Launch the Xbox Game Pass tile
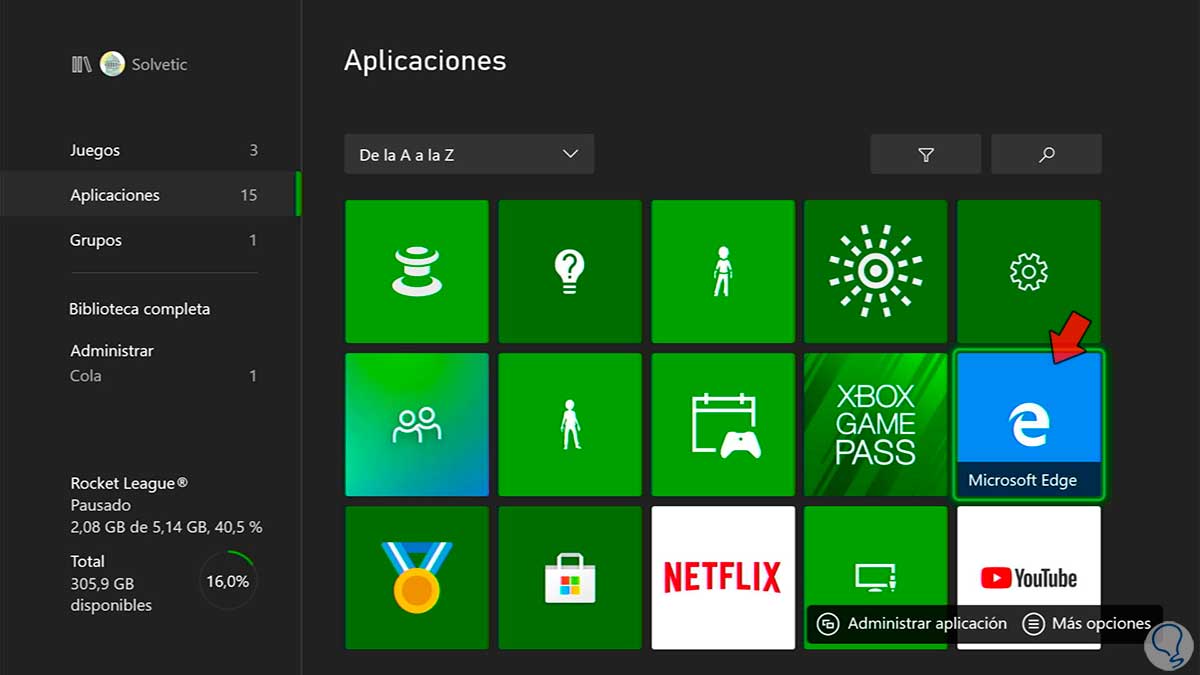The width and height of the screenshot is (1200, 675). click(x=876, y=424)
